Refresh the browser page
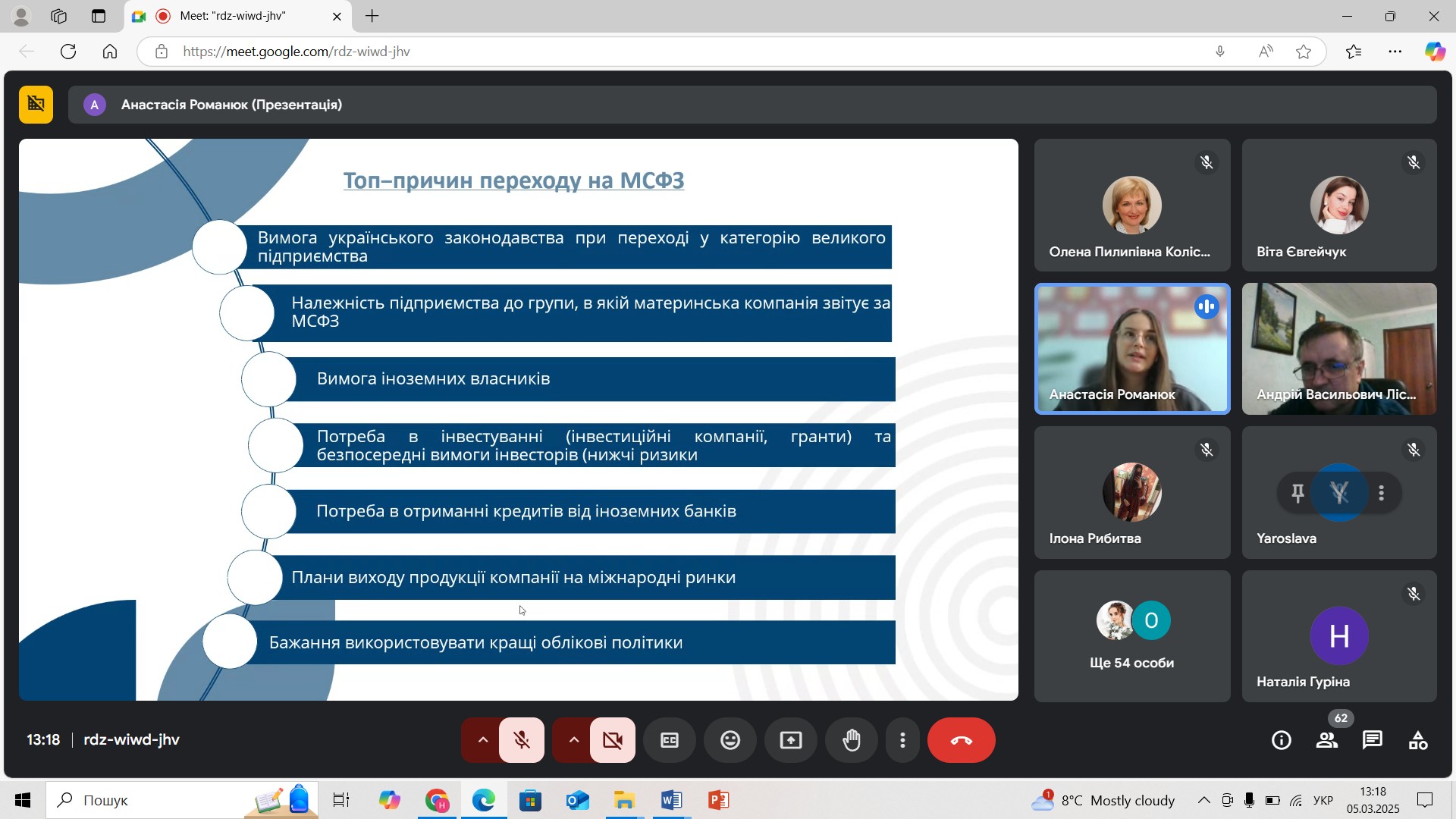 pos(68,52)
